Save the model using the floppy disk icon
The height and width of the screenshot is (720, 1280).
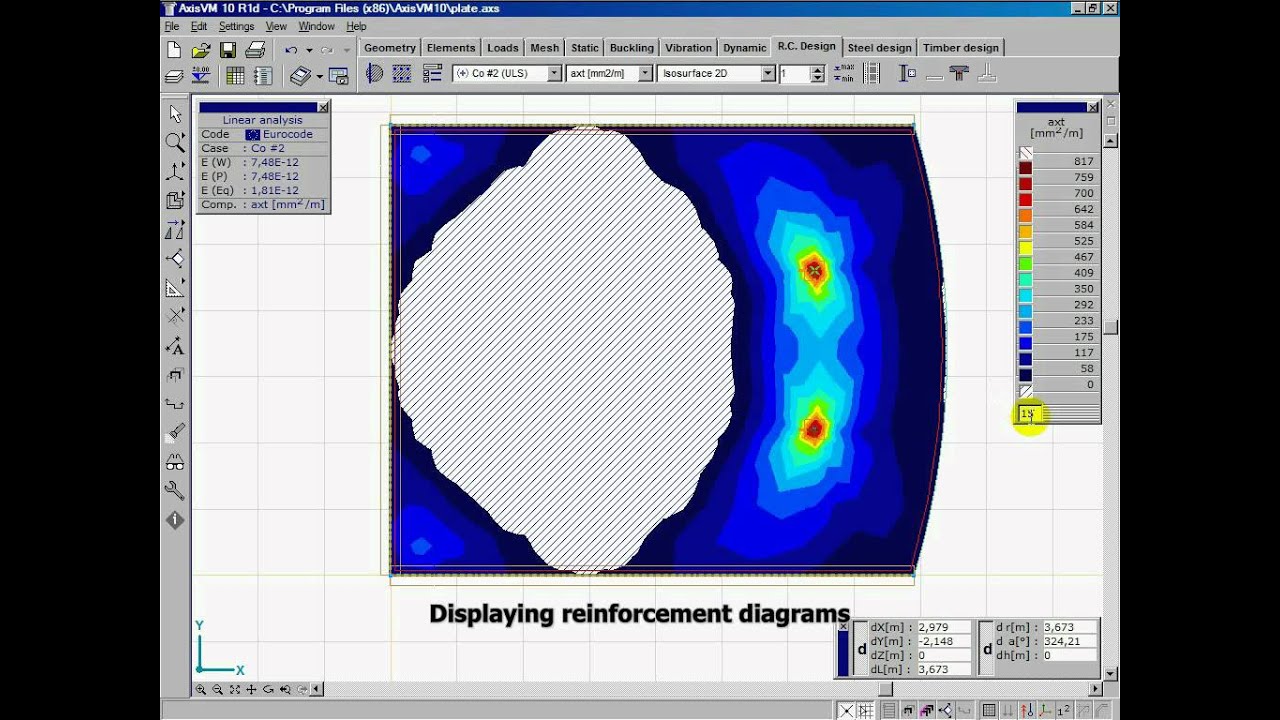pos(228,49)
